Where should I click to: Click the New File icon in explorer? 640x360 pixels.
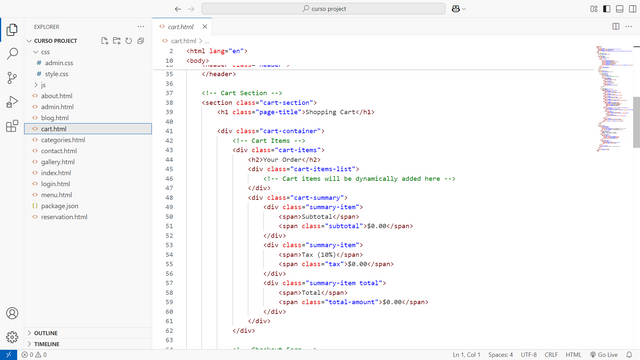tap(104, 41)
